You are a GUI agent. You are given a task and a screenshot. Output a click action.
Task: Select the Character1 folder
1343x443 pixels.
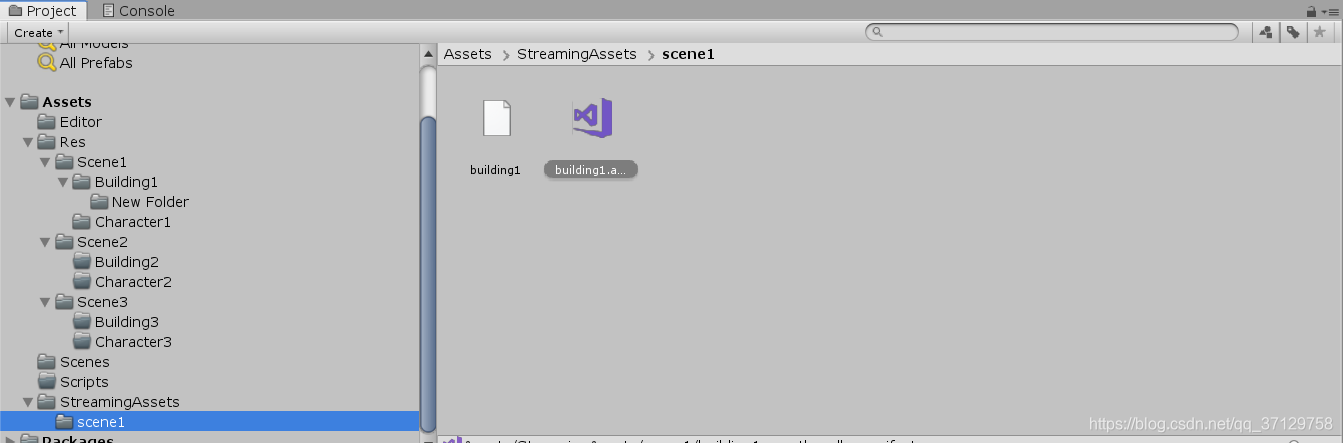[x=132, y=222]
